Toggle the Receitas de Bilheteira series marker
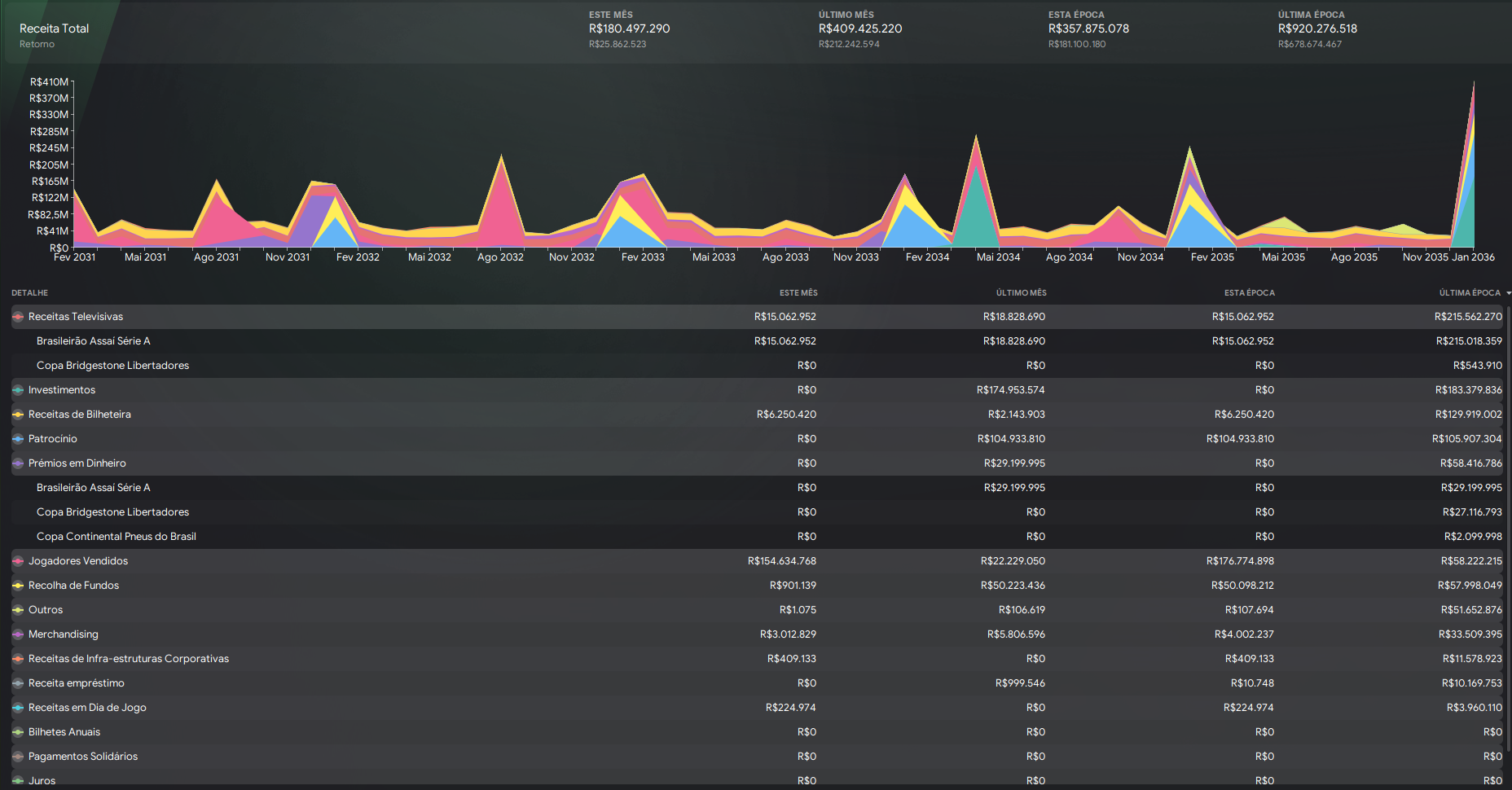 click(18, 415)
